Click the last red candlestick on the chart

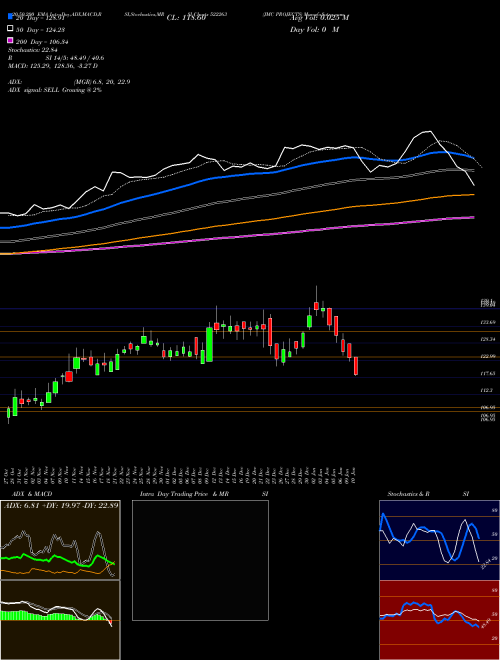356,366
